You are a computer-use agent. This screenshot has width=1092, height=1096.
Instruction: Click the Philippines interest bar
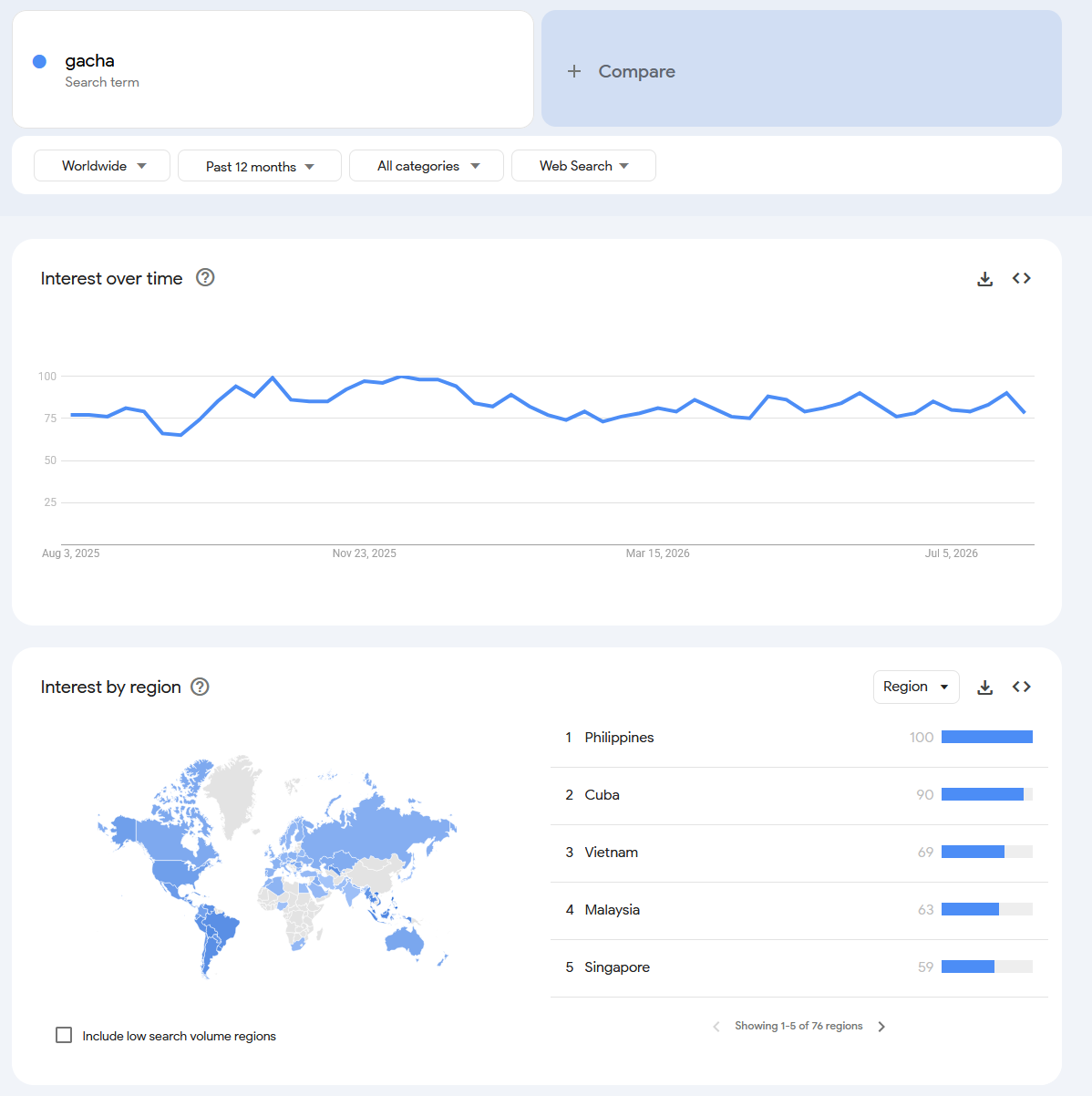pos(987,737)
